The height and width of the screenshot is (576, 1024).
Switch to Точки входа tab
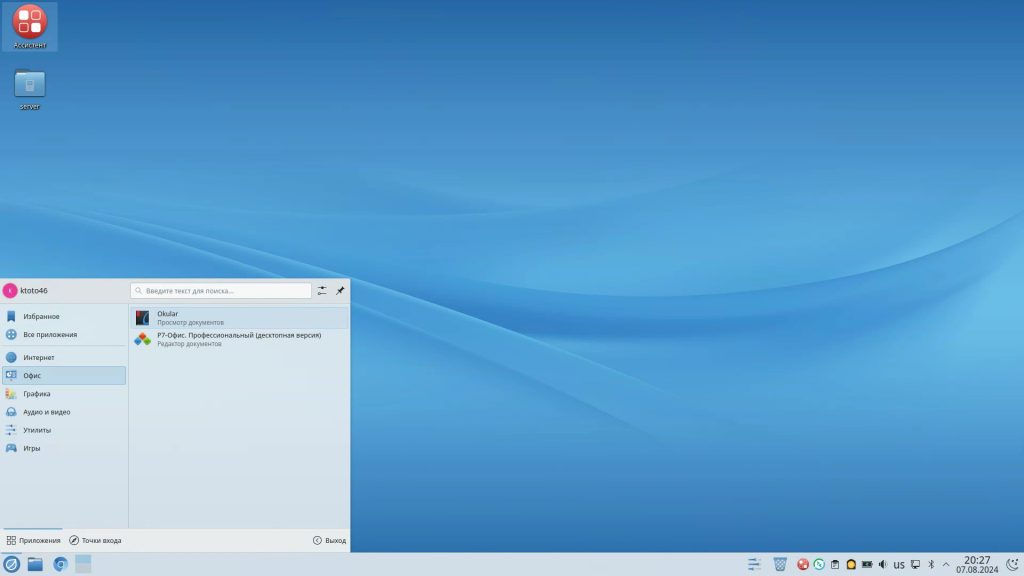pyautogui.click(x=95, y=541)
